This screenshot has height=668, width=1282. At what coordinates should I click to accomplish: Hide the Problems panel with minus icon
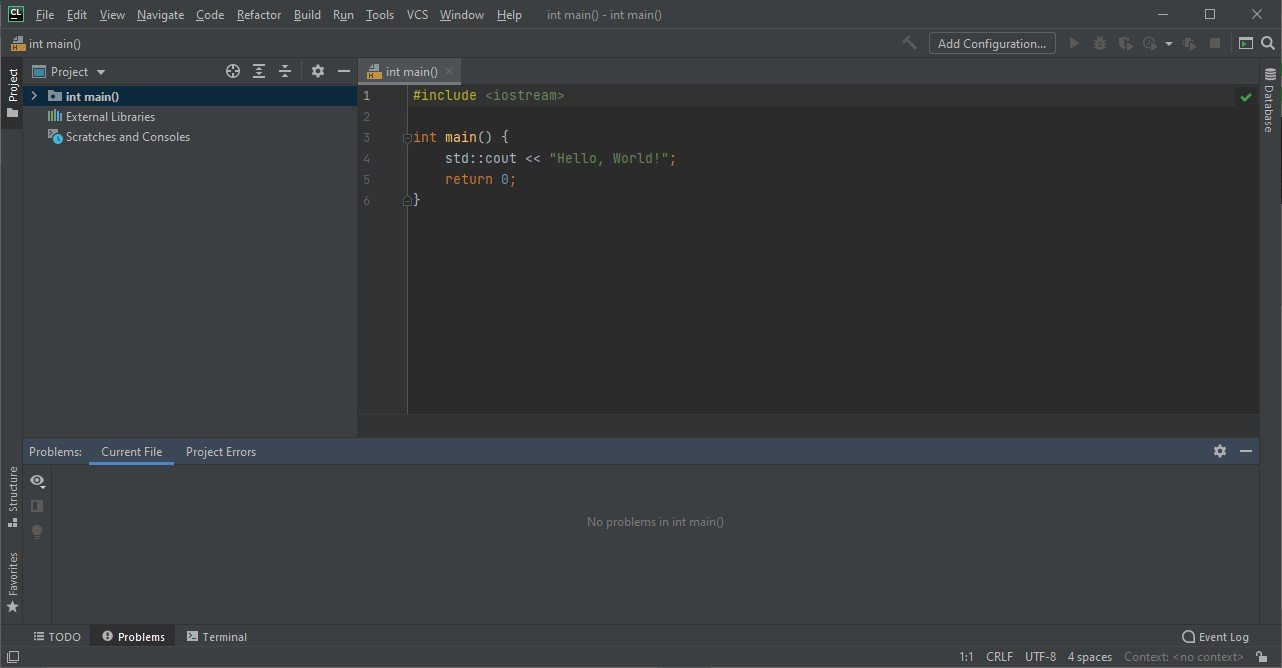pos(1246,451)
